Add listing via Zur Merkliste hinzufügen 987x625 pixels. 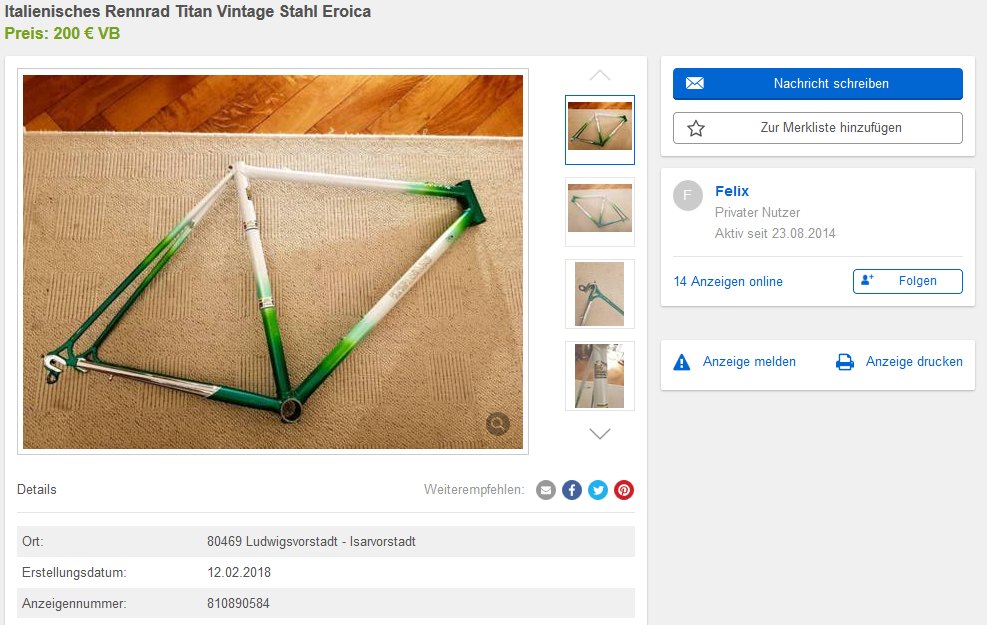coord(817,128)
